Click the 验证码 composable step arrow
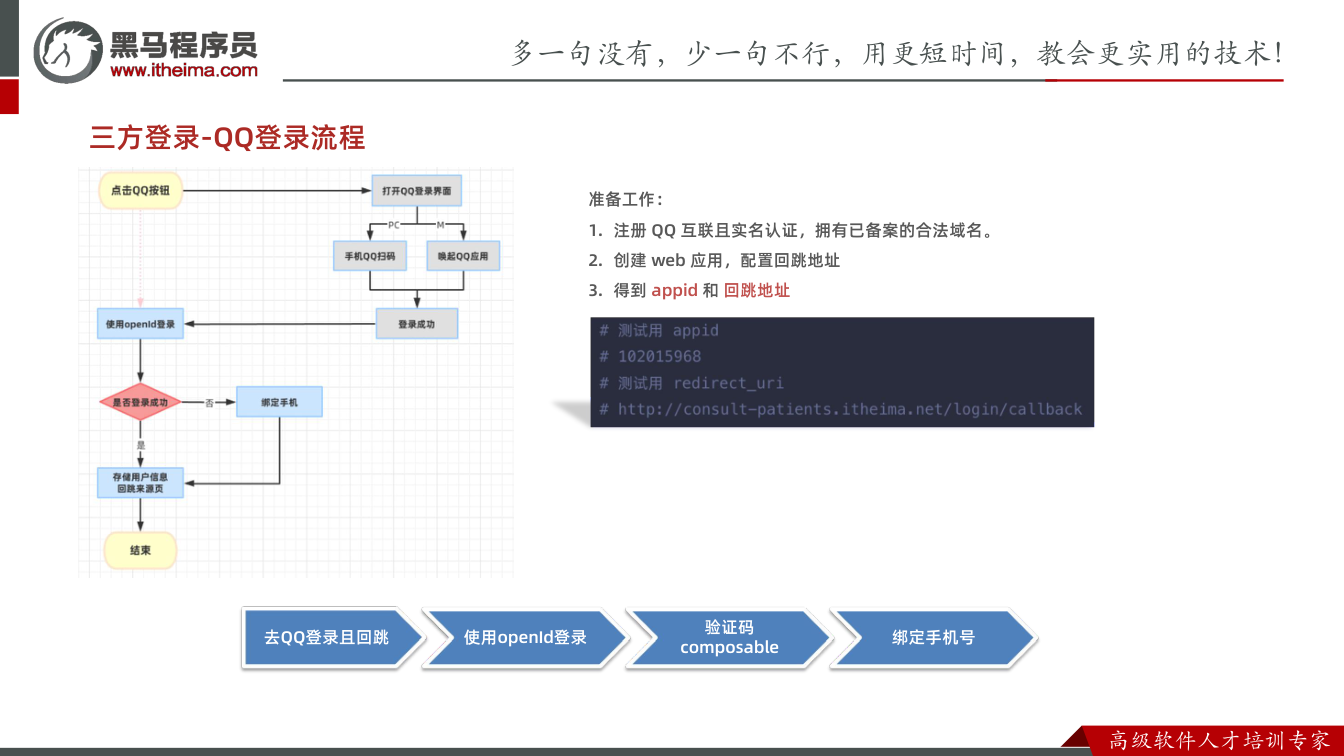The height and width of the screenshot is (756, 1344). (x=729, y=637)
